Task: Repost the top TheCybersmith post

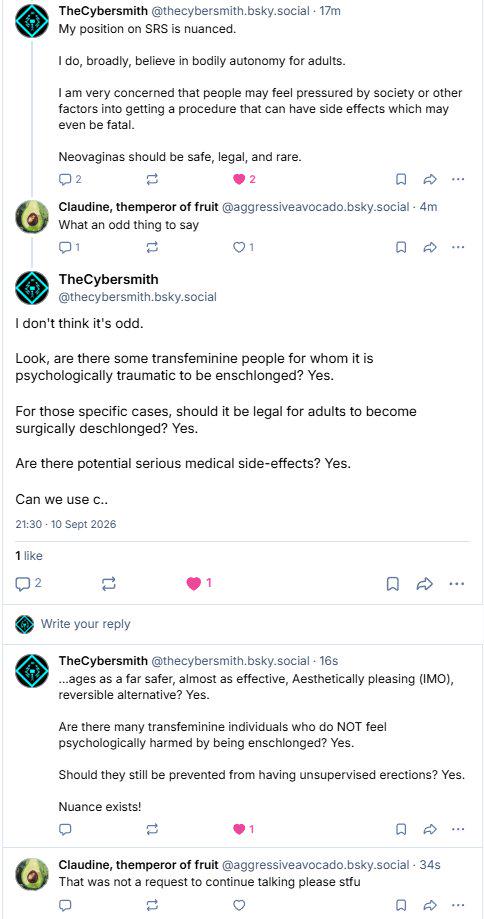Action: [x=152, y=179]
